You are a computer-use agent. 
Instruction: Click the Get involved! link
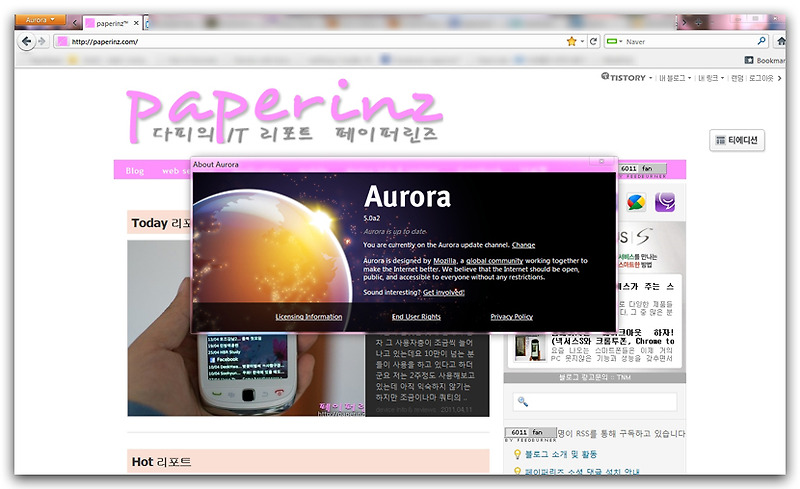(x=443, y=292)
